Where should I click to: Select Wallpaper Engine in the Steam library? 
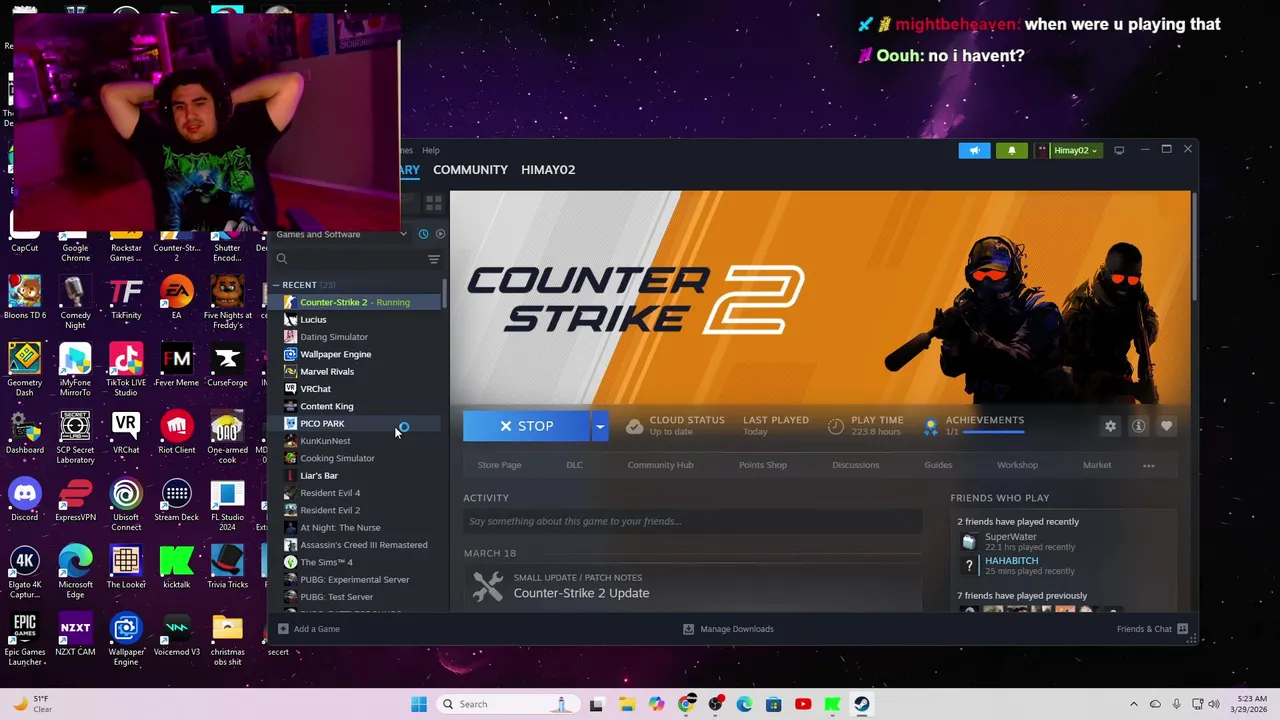point(355,354)
